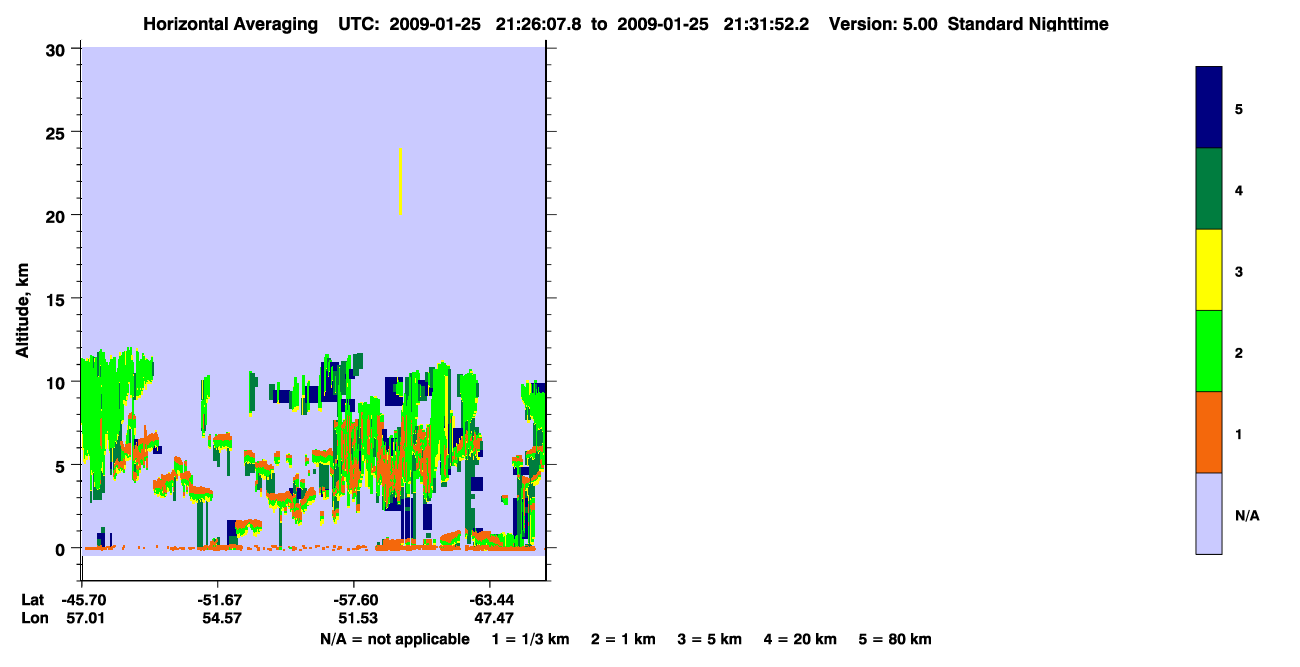Click the 'N/A = not applicable' legend text

(394, 639)
